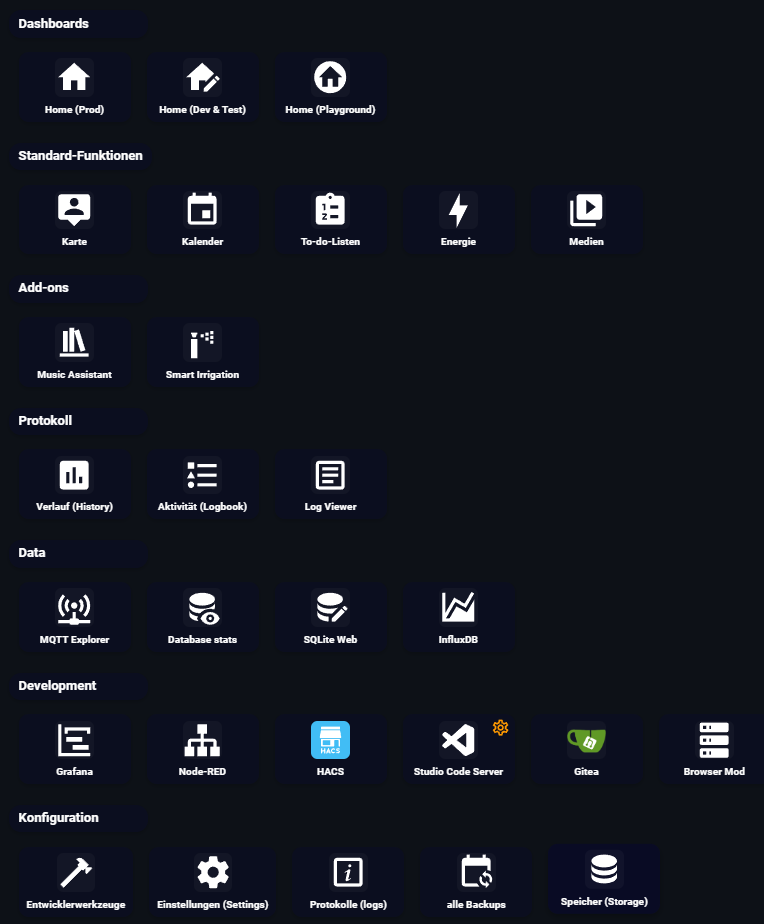Open Database stats eye-database icon
Viewport: 764px width, 924px height.
(202, 607)
